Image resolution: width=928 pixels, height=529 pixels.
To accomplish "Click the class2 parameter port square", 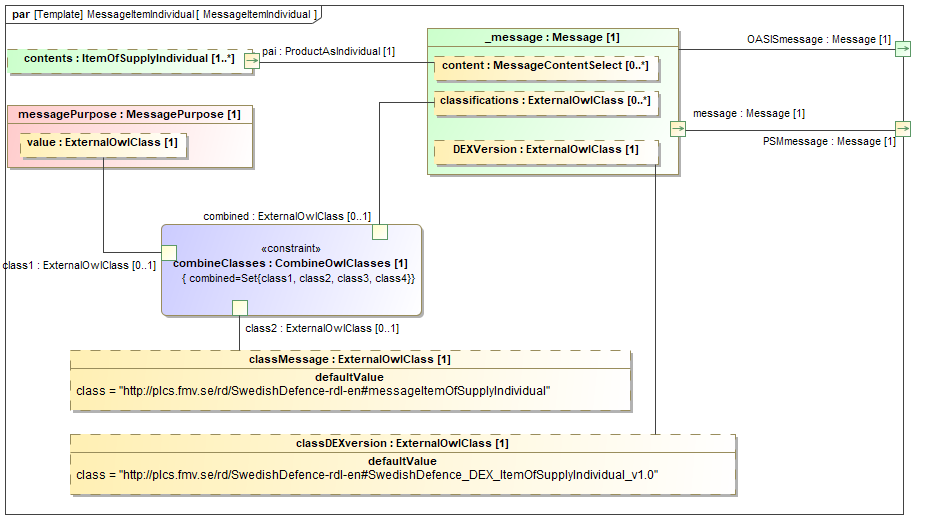I will [240, 307].
